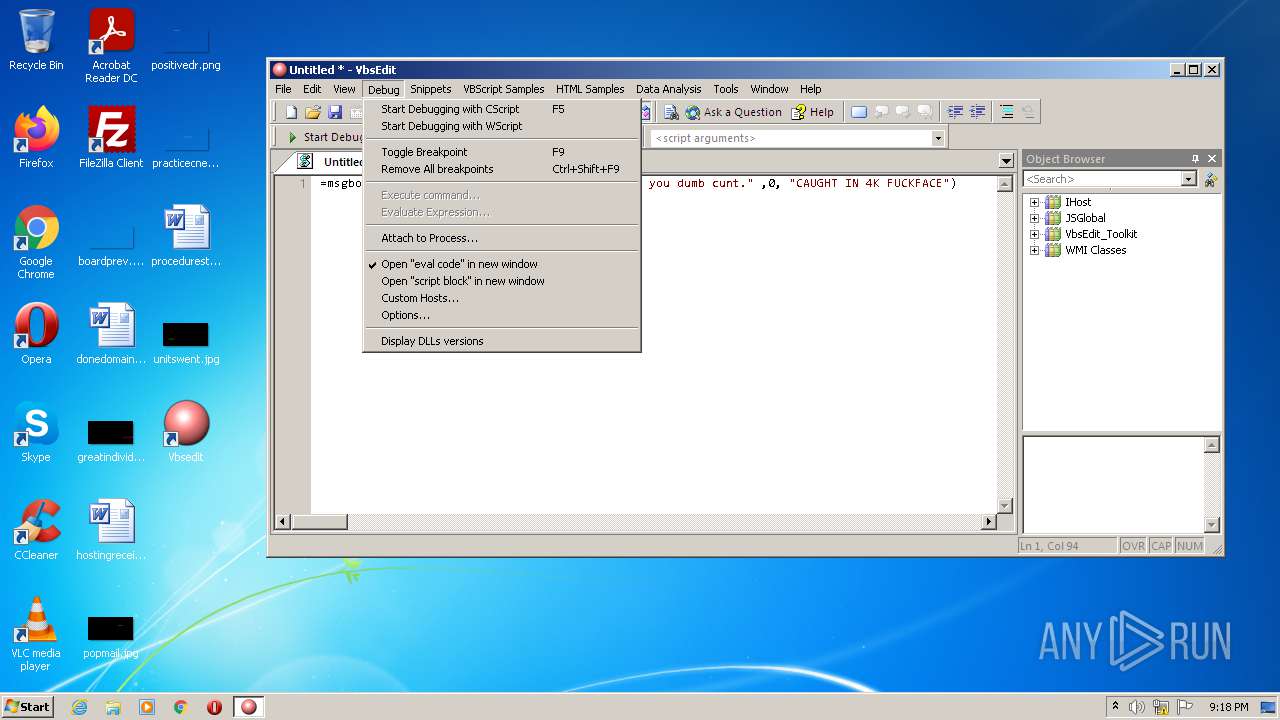1280x720 pixels.
Task: Click the blue rectangle window toolbar icon
Action: tap(859, 112)
